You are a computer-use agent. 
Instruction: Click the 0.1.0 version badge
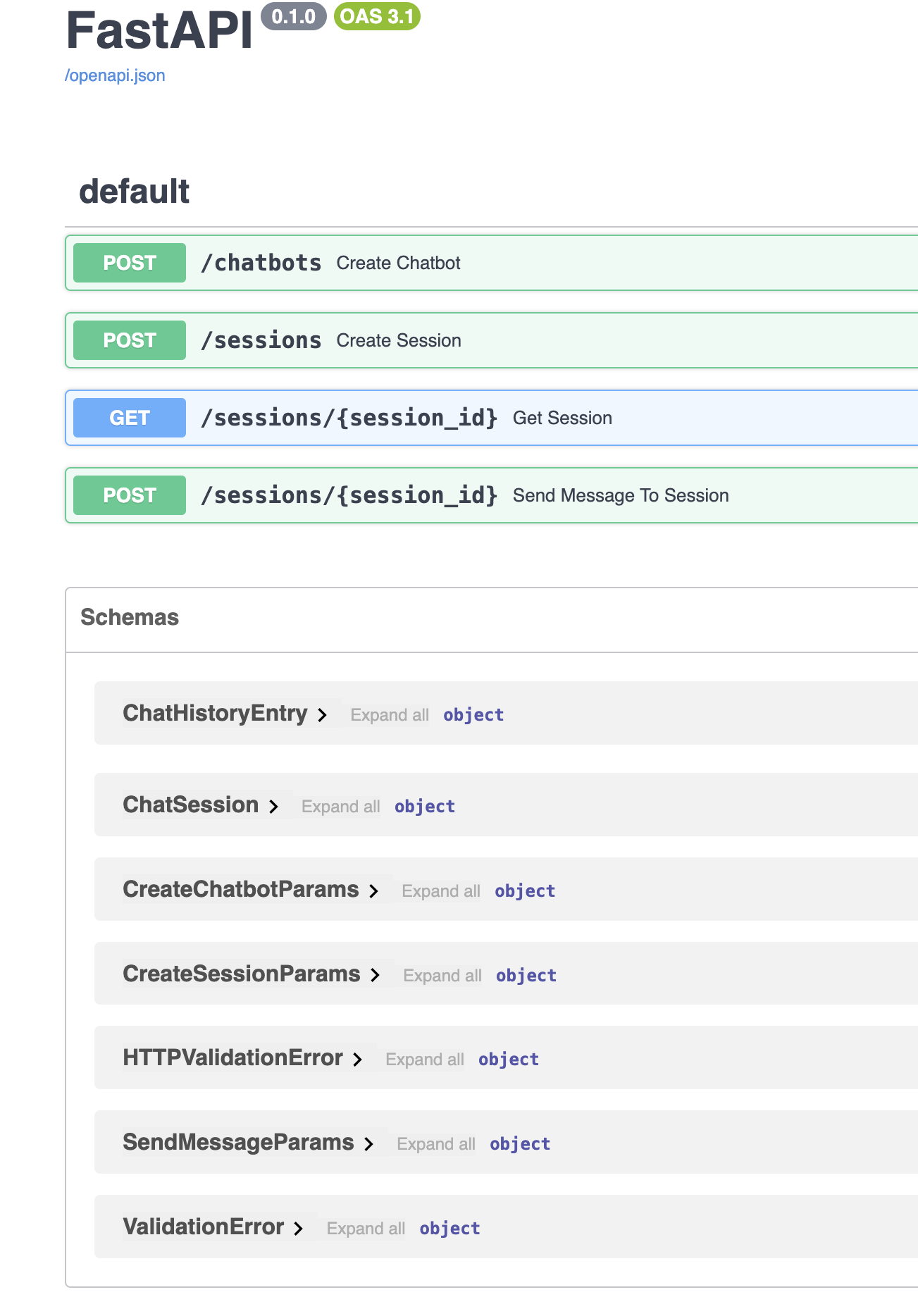pyautogui.click(x=294, y=16)
